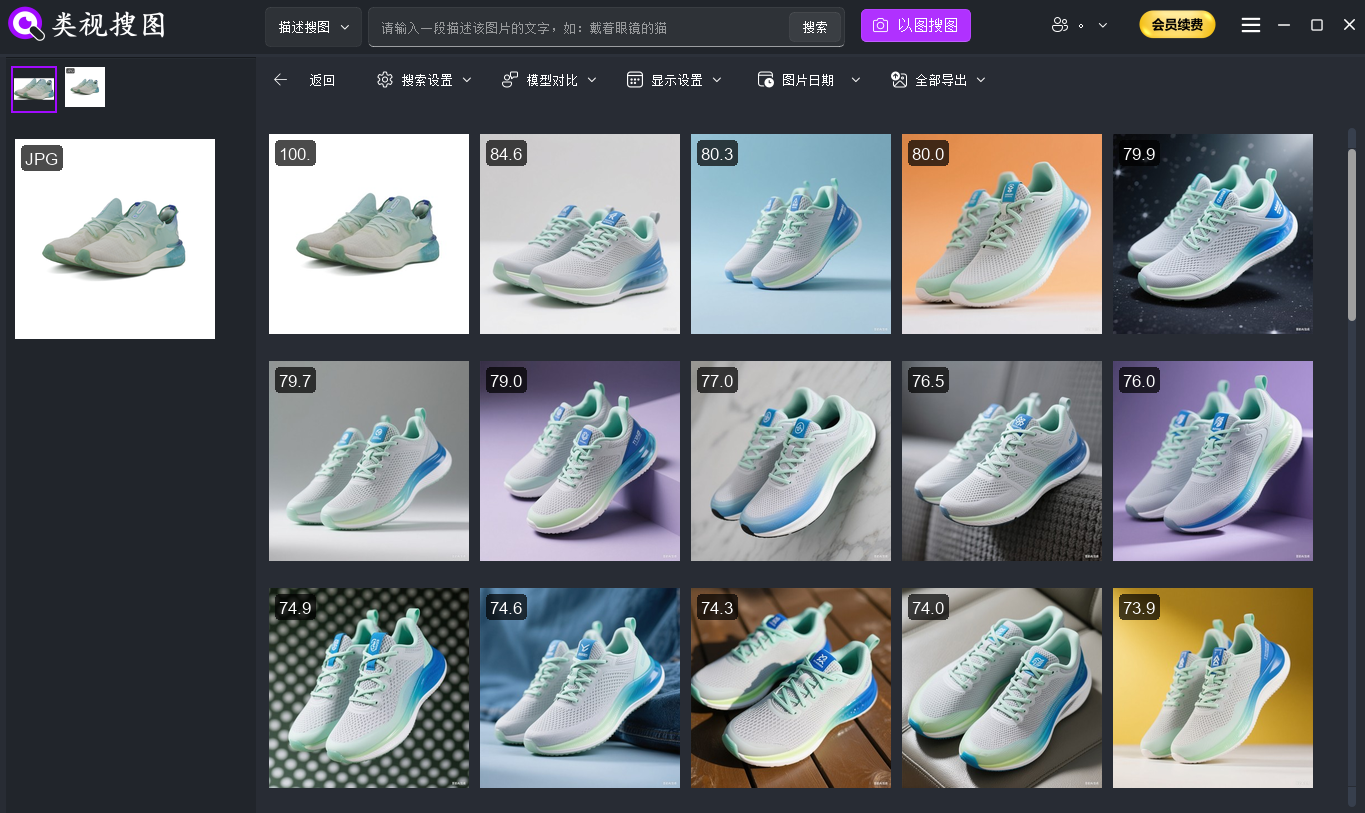Click the description search text field
Viewport: 1365px width, 813px height.
click(580, 28)
